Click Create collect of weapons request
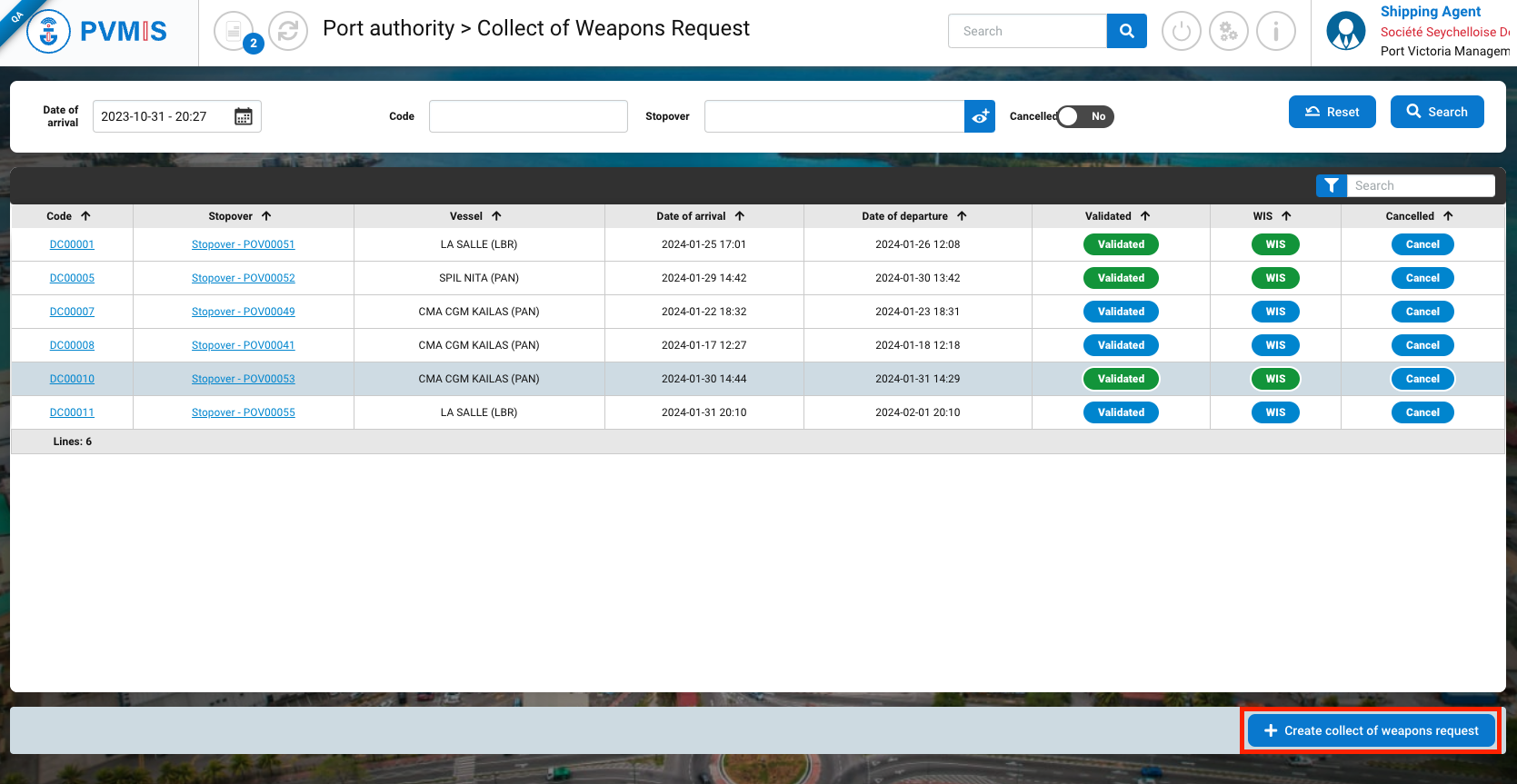 point(1371,730)
